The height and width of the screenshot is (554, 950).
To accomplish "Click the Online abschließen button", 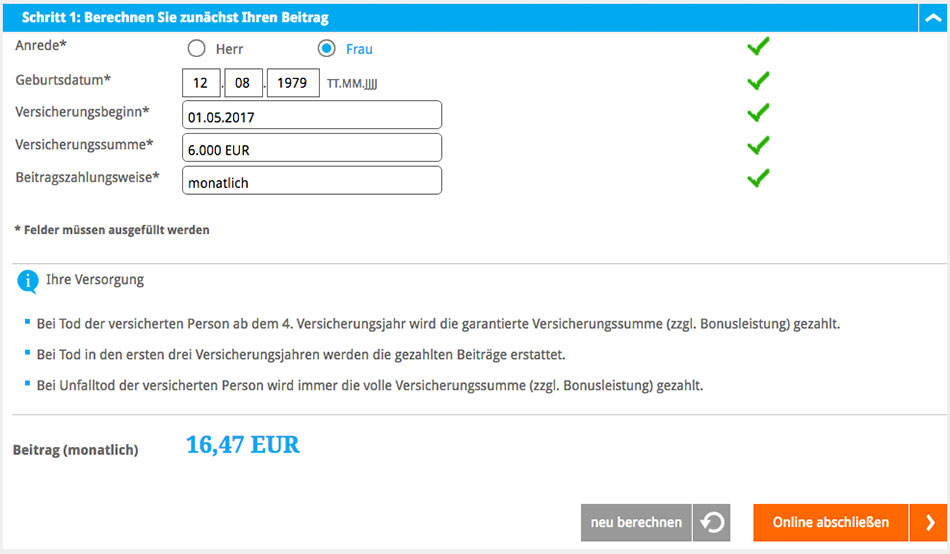I will click(831, 522).
